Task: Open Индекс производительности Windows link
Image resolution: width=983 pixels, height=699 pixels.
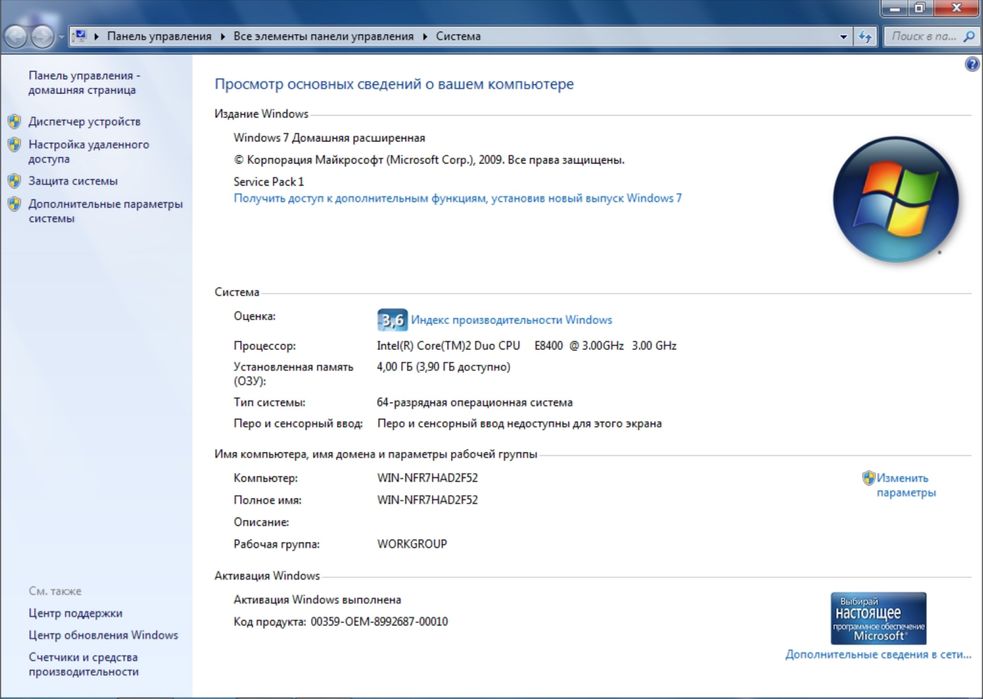Action: (x=512, y=320)
